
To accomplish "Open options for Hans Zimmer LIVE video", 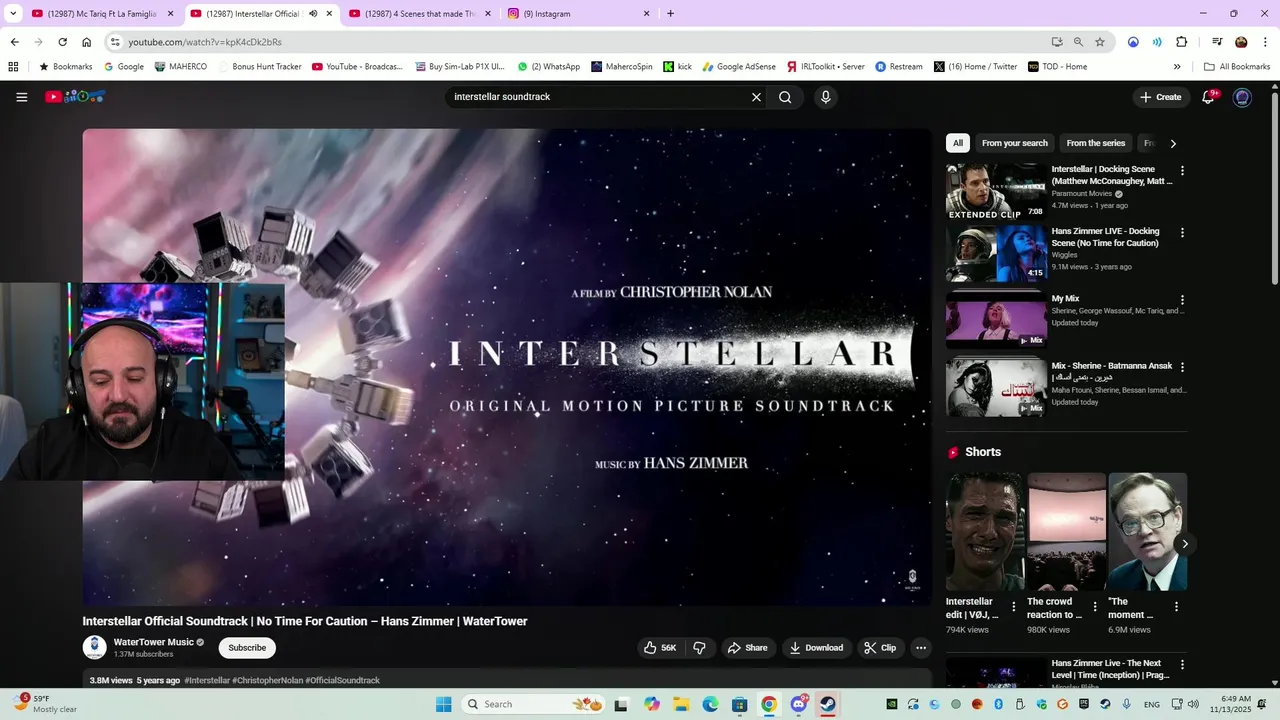I will coord(1182,233).
